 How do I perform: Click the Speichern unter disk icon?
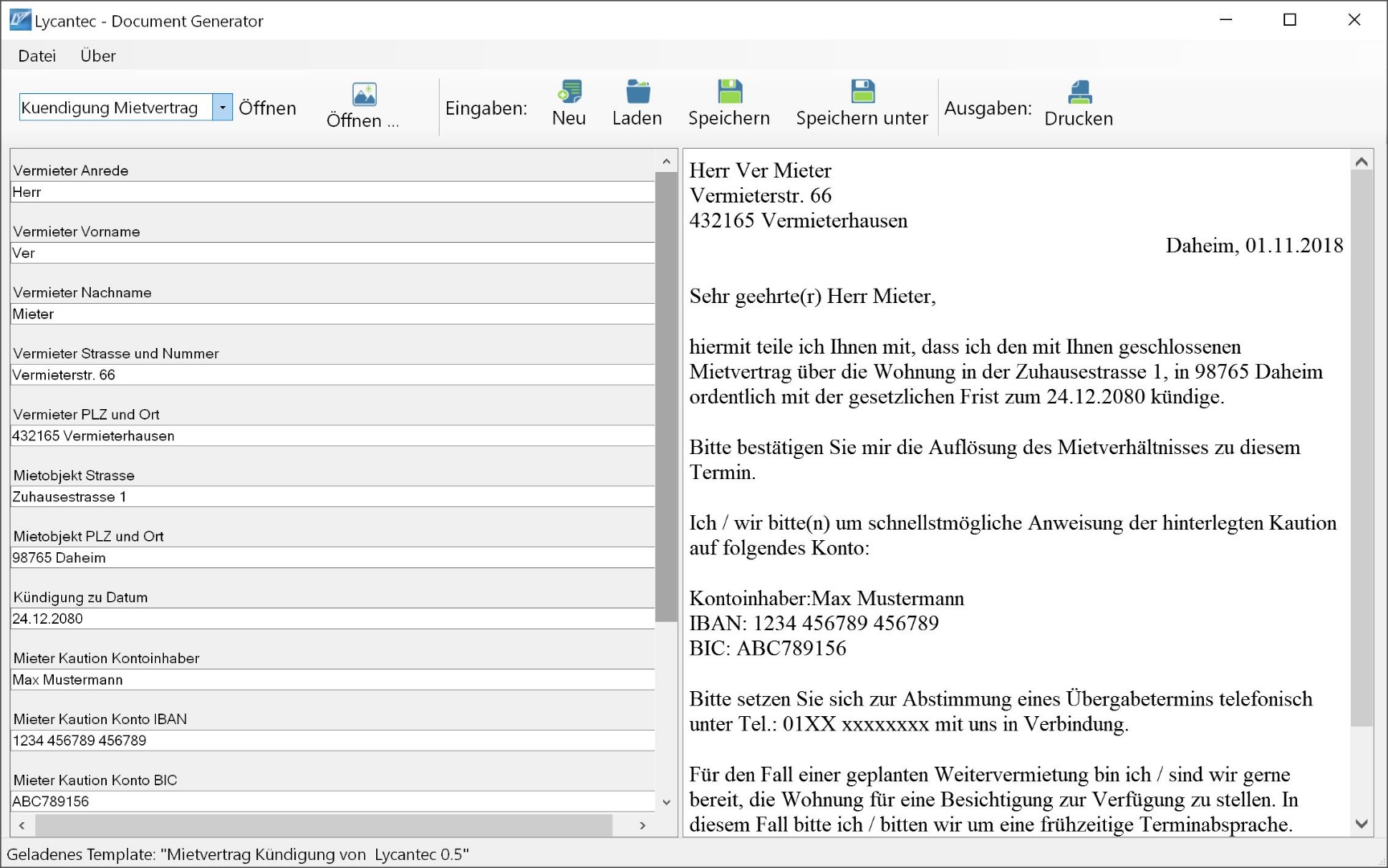[862, 91]
